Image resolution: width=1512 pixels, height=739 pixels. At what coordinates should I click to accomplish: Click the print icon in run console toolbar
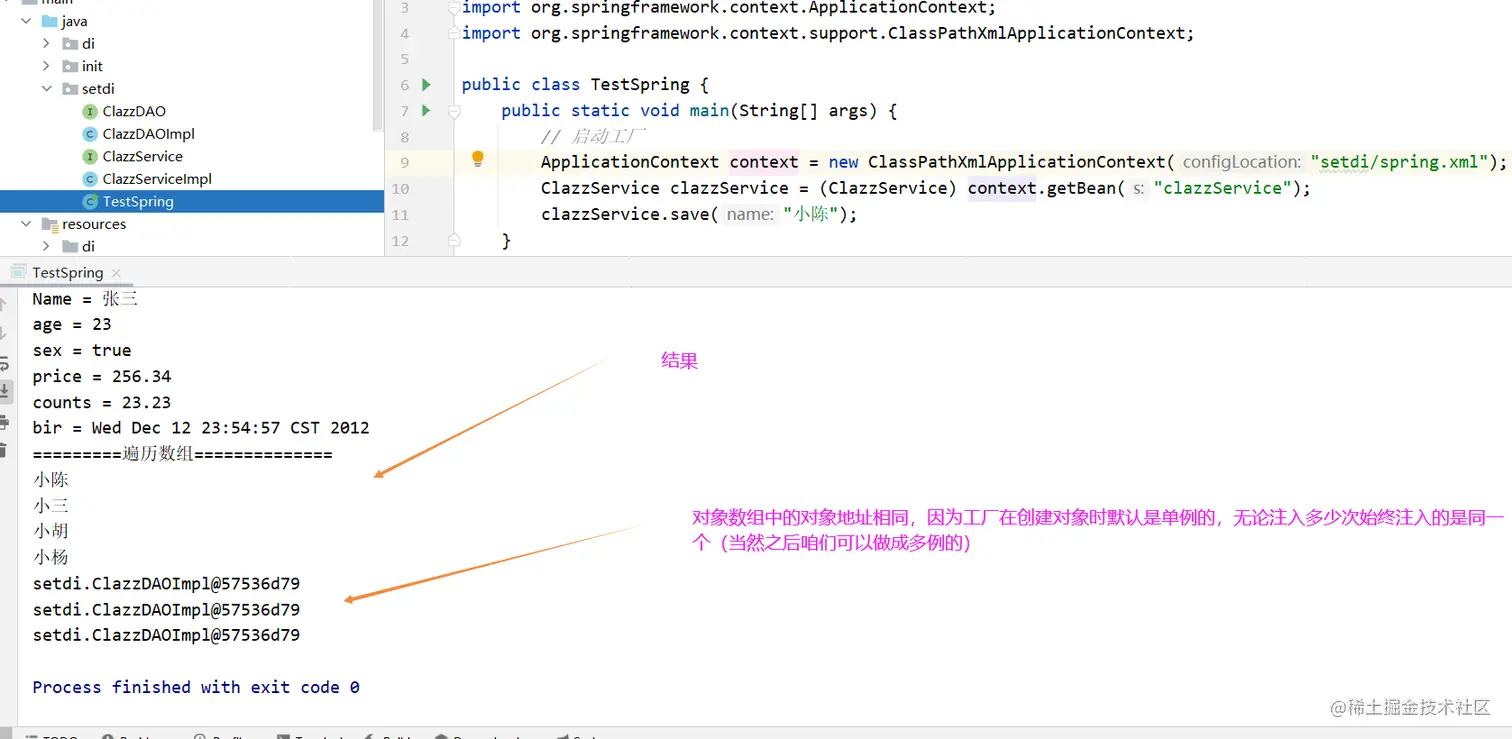pos(5,421)
